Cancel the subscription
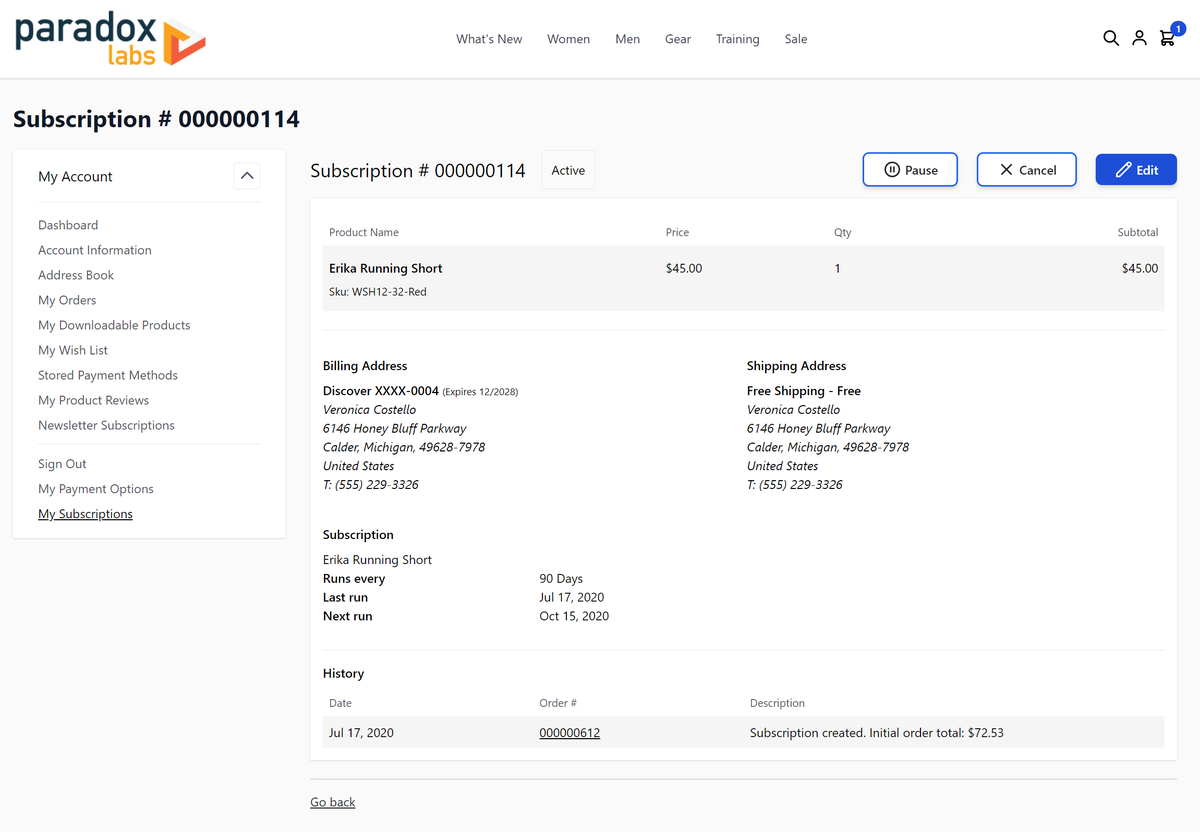The image size is (1200, 832). (x=1027, y=170)
